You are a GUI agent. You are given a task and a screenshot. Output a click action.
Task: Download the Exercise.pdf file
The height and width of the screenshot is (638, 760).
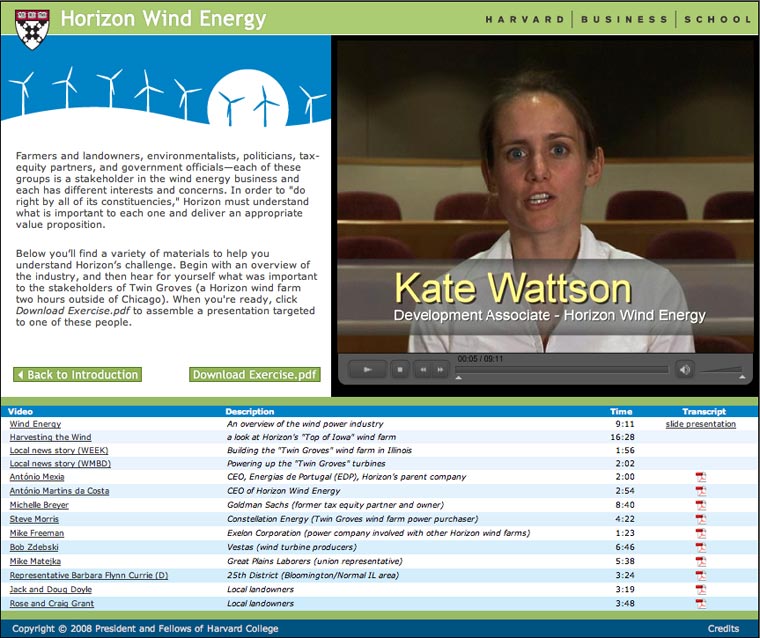(255, 375)
